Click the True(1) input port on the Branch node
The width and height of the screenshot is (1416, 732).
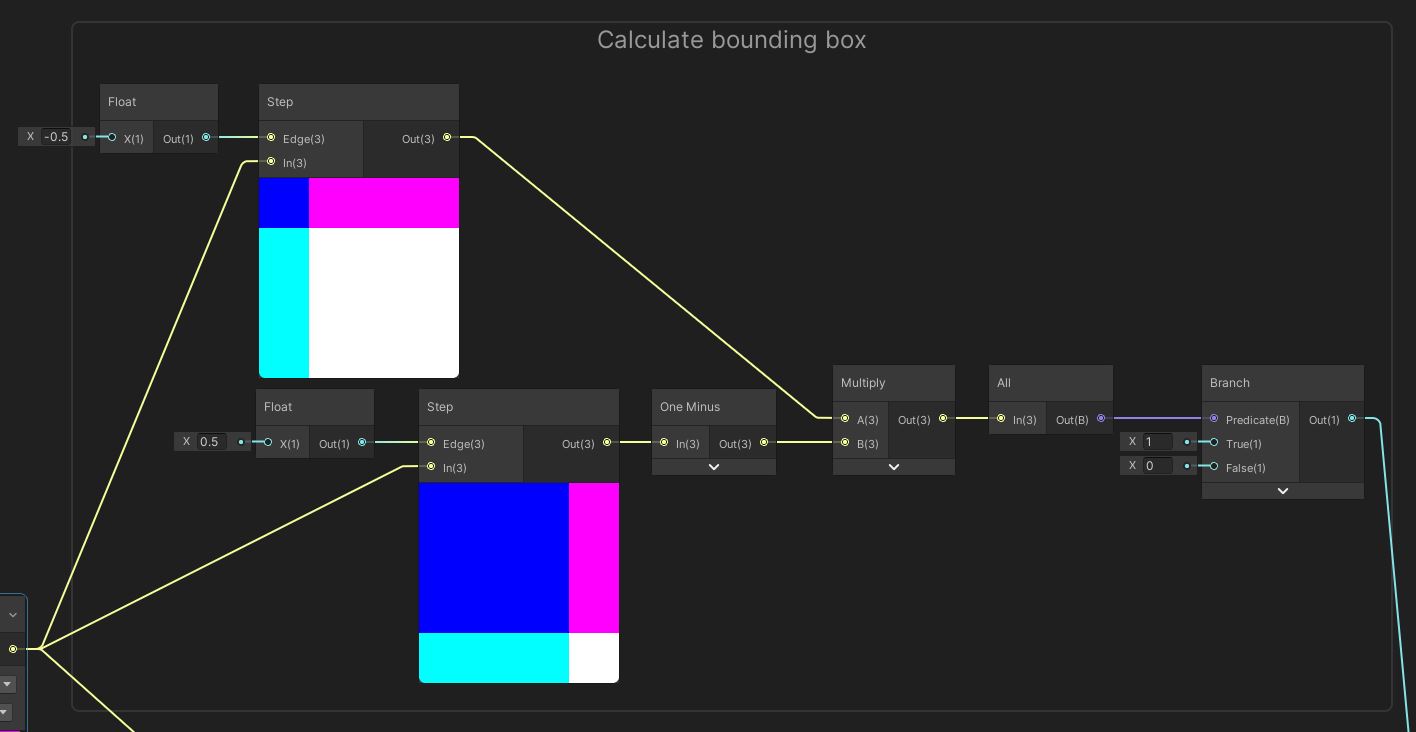[1213, 444]
